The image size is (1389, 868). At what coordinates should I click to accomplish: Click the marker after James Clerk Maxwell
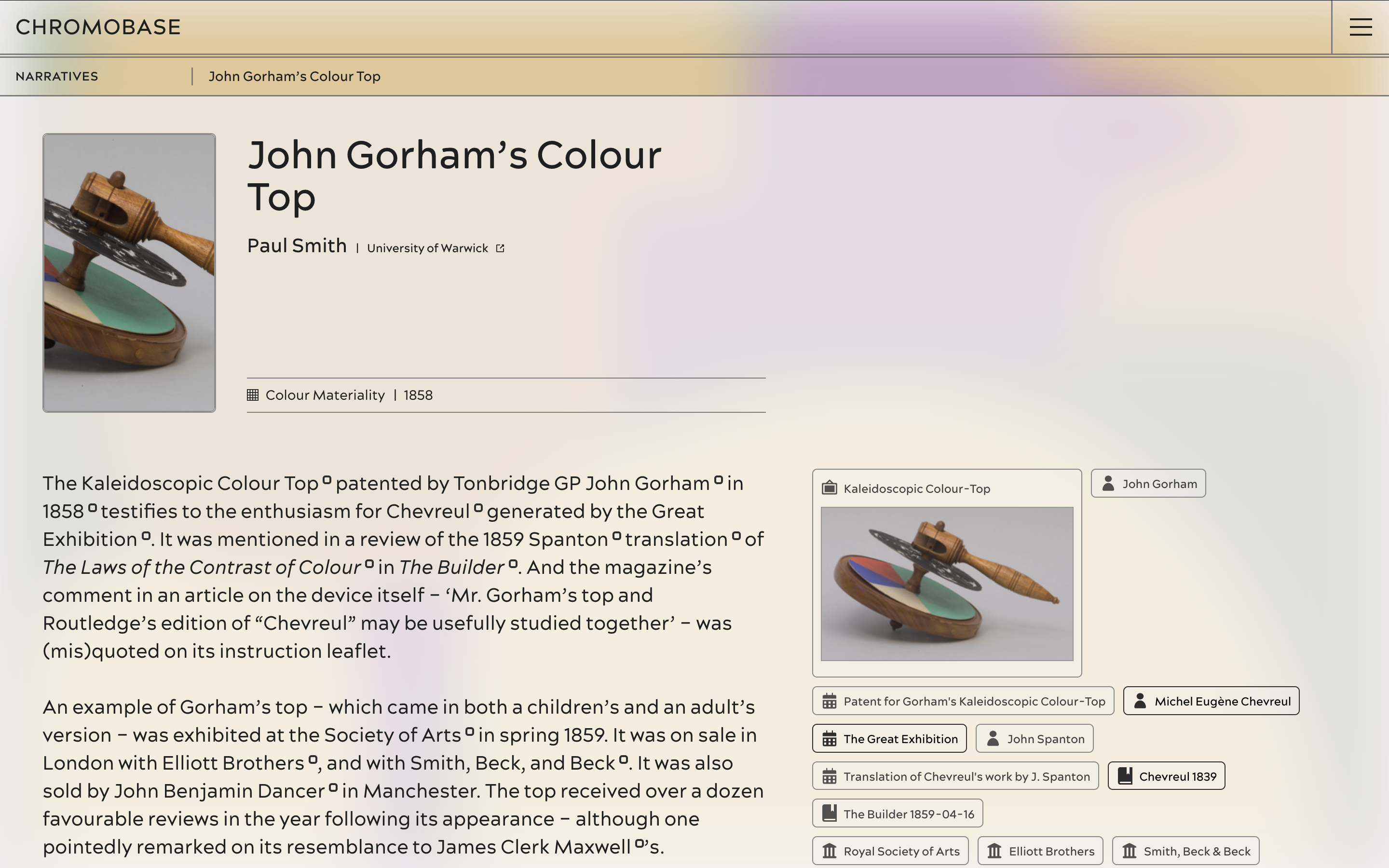point(640,843)
